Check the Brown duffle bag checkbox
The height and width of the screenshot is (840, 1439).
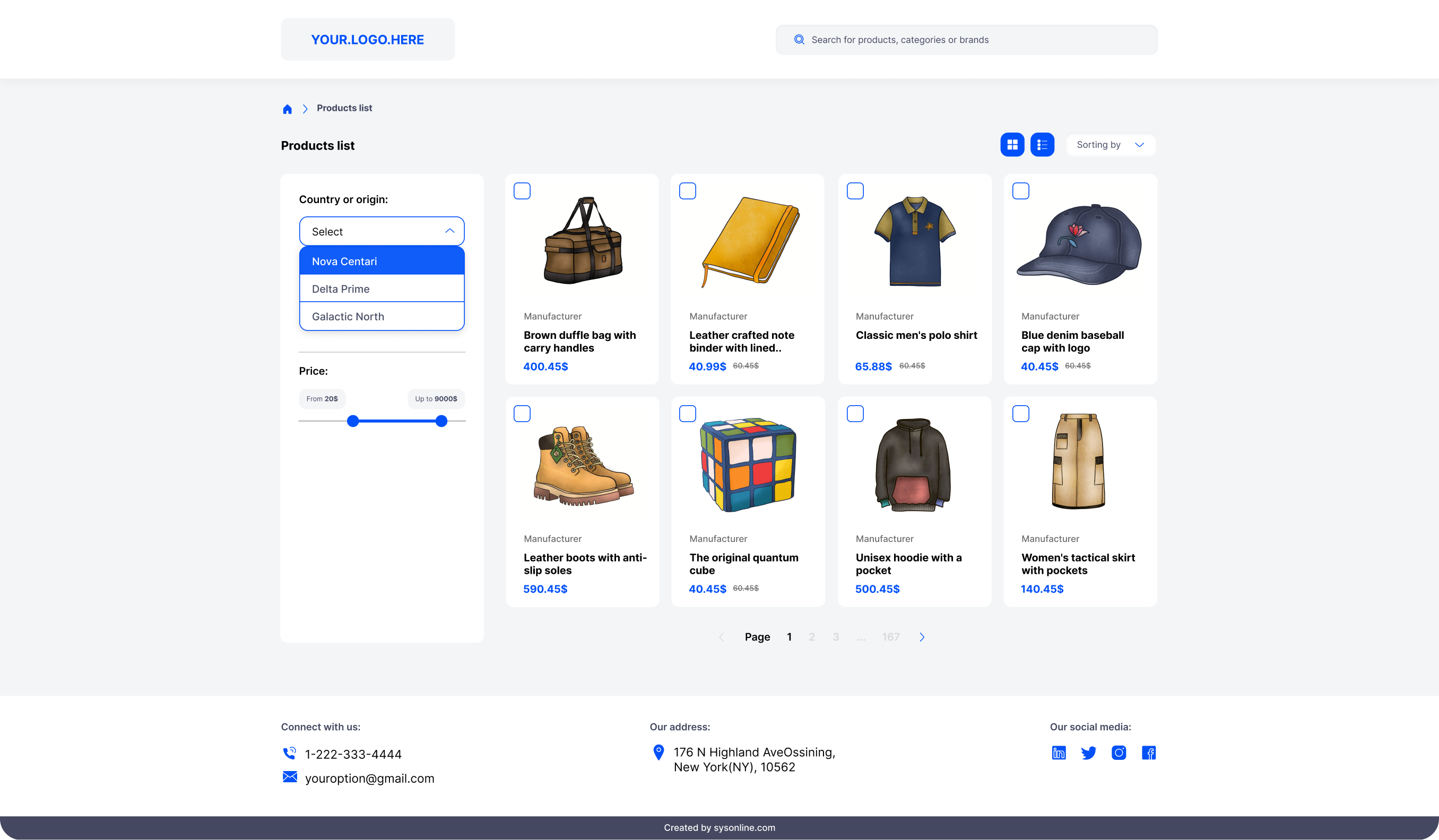(x=522, y=191)
